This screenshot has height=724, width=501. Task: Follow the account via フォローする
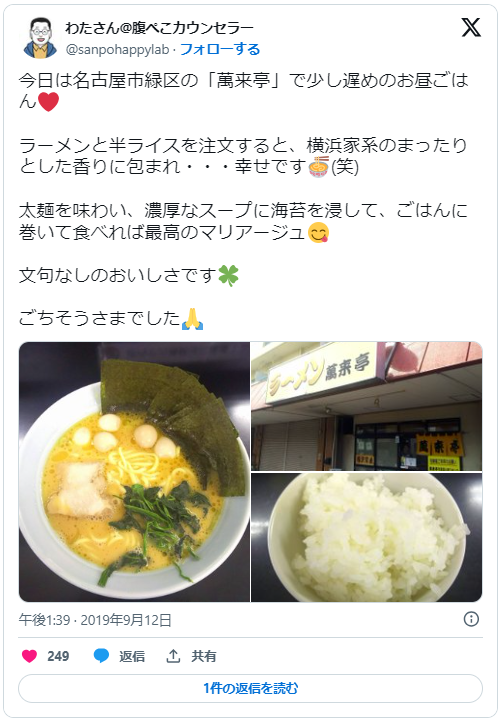point(220,49)
